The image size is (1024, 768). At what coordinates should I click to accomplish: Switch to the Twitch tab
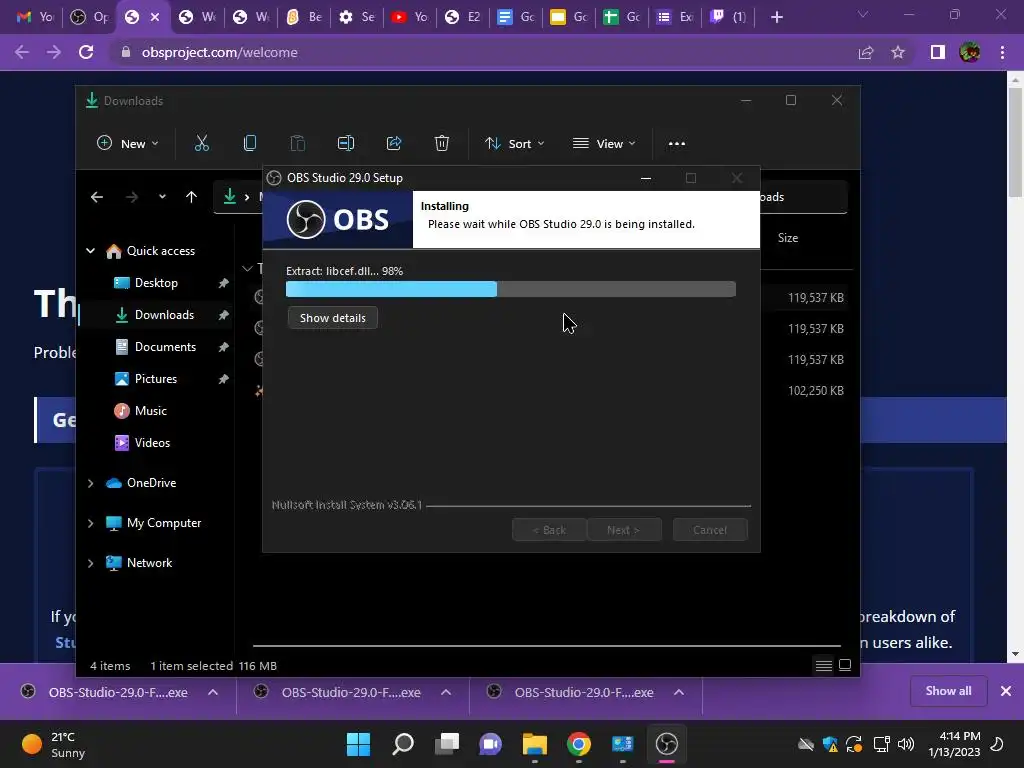pos(728,17)
